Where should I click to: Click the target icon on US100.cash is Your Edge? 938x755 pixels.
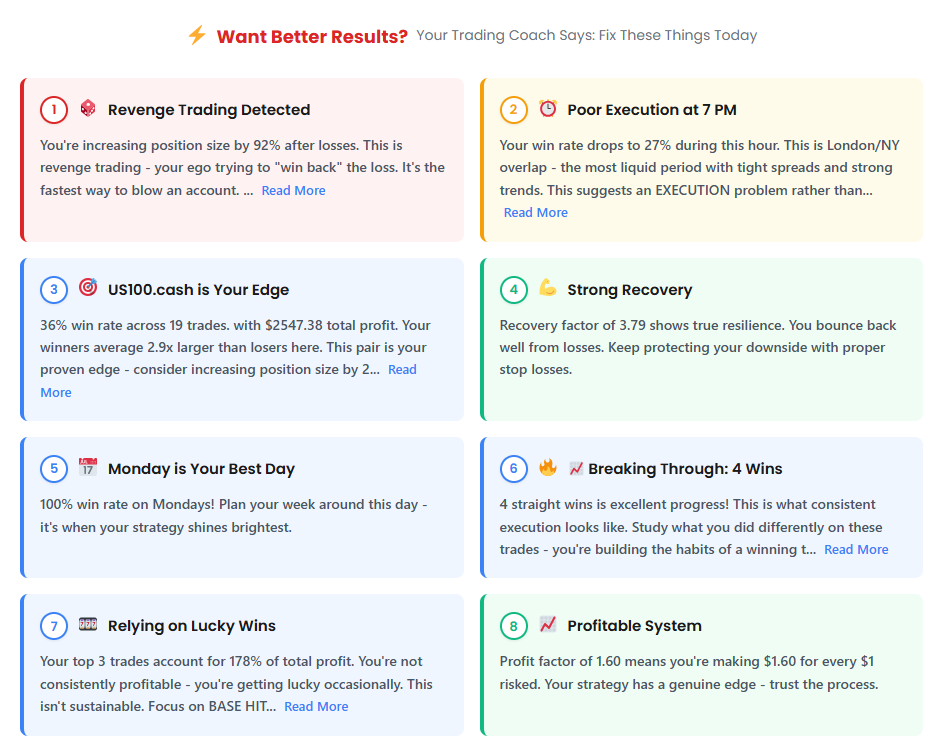click(x=89, y=289)
